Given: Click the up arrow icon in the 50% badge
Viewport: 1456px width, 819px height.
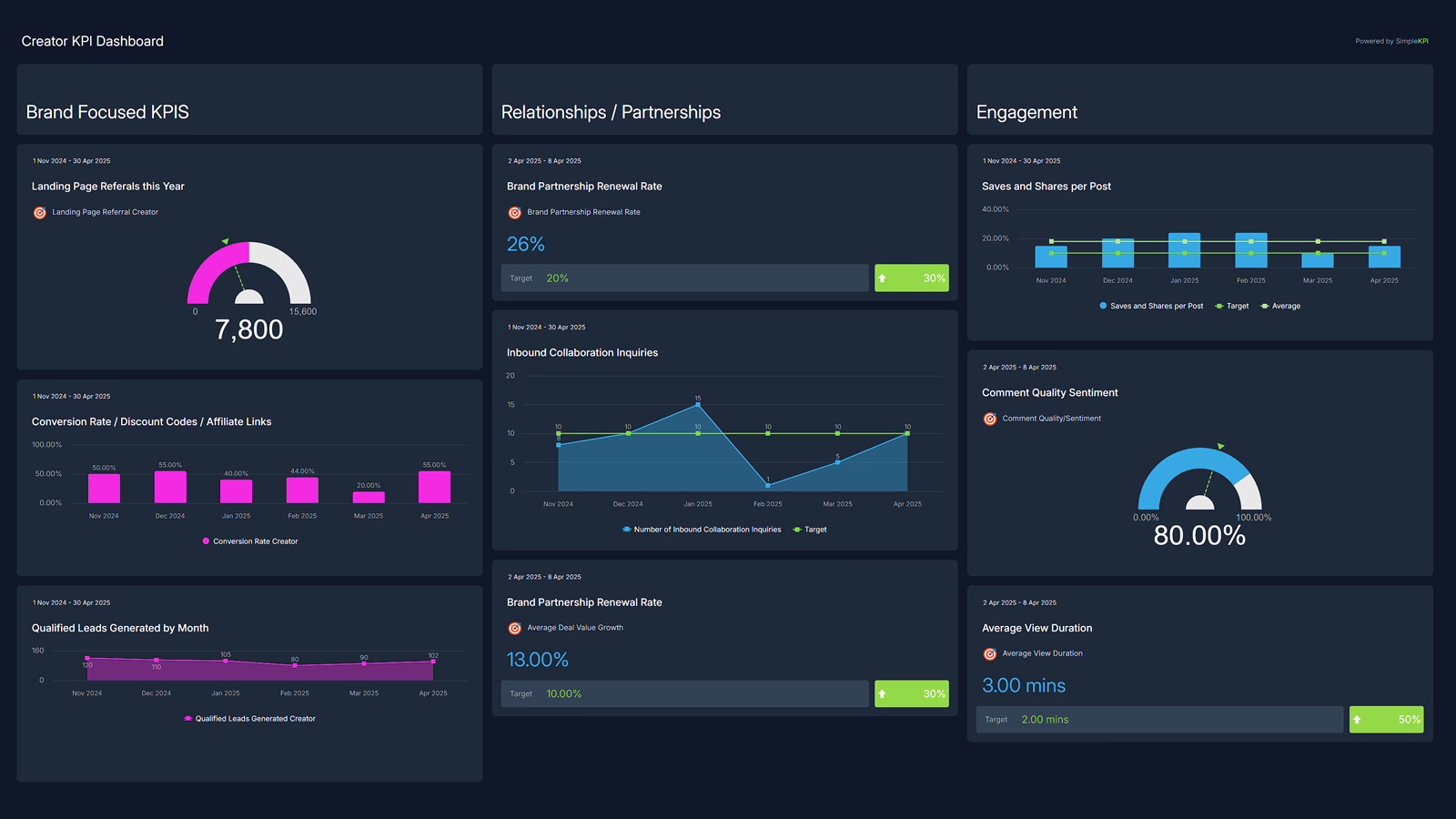Looking at the screenshot, I should [1359, 719].
